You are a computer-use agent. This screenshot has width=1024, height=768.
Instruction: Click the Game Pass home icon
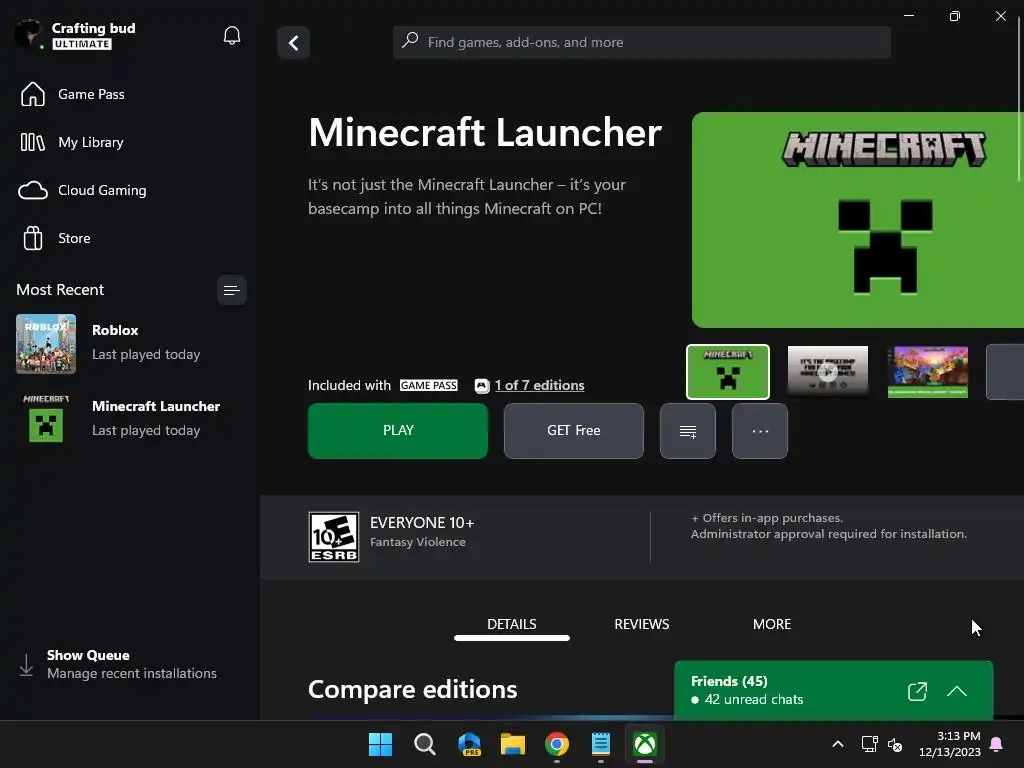[33, 94]
